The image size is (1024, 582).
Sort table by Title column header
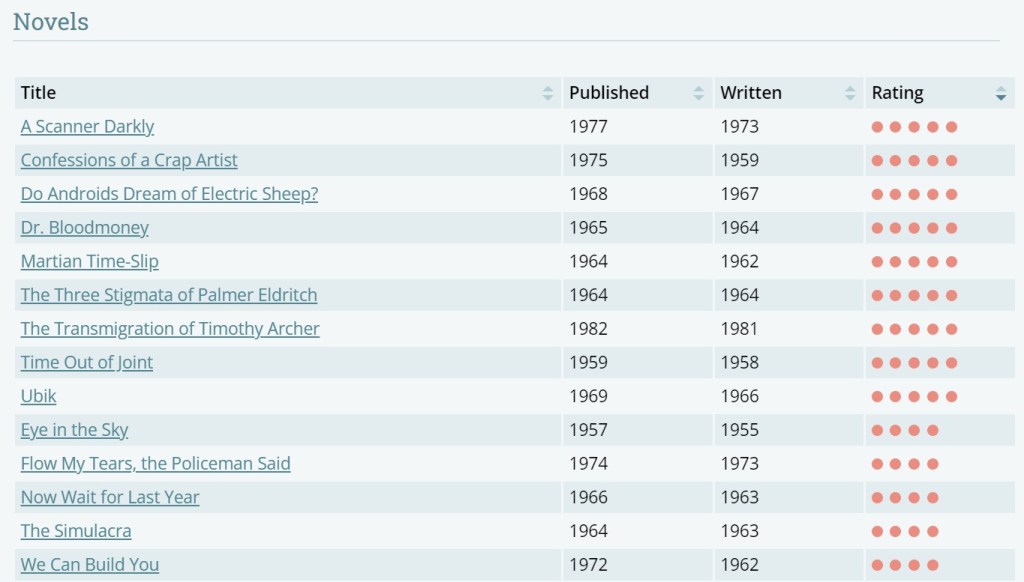tap(38, 93)
